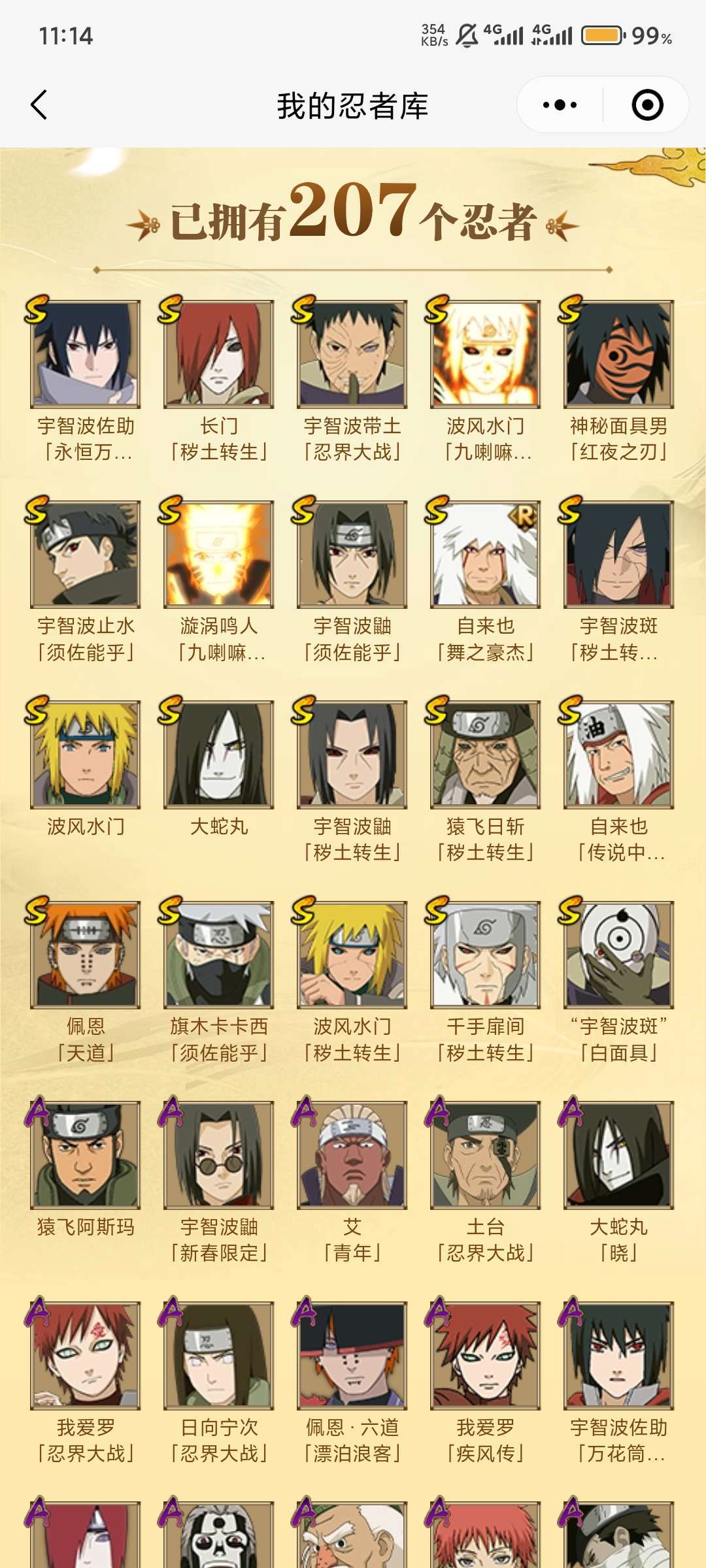Open the 宇智波佐助「永恒万…」 ninja portrait
Image resolution: width=706 pixels, height=1568 pixels.
click(86, 354)
